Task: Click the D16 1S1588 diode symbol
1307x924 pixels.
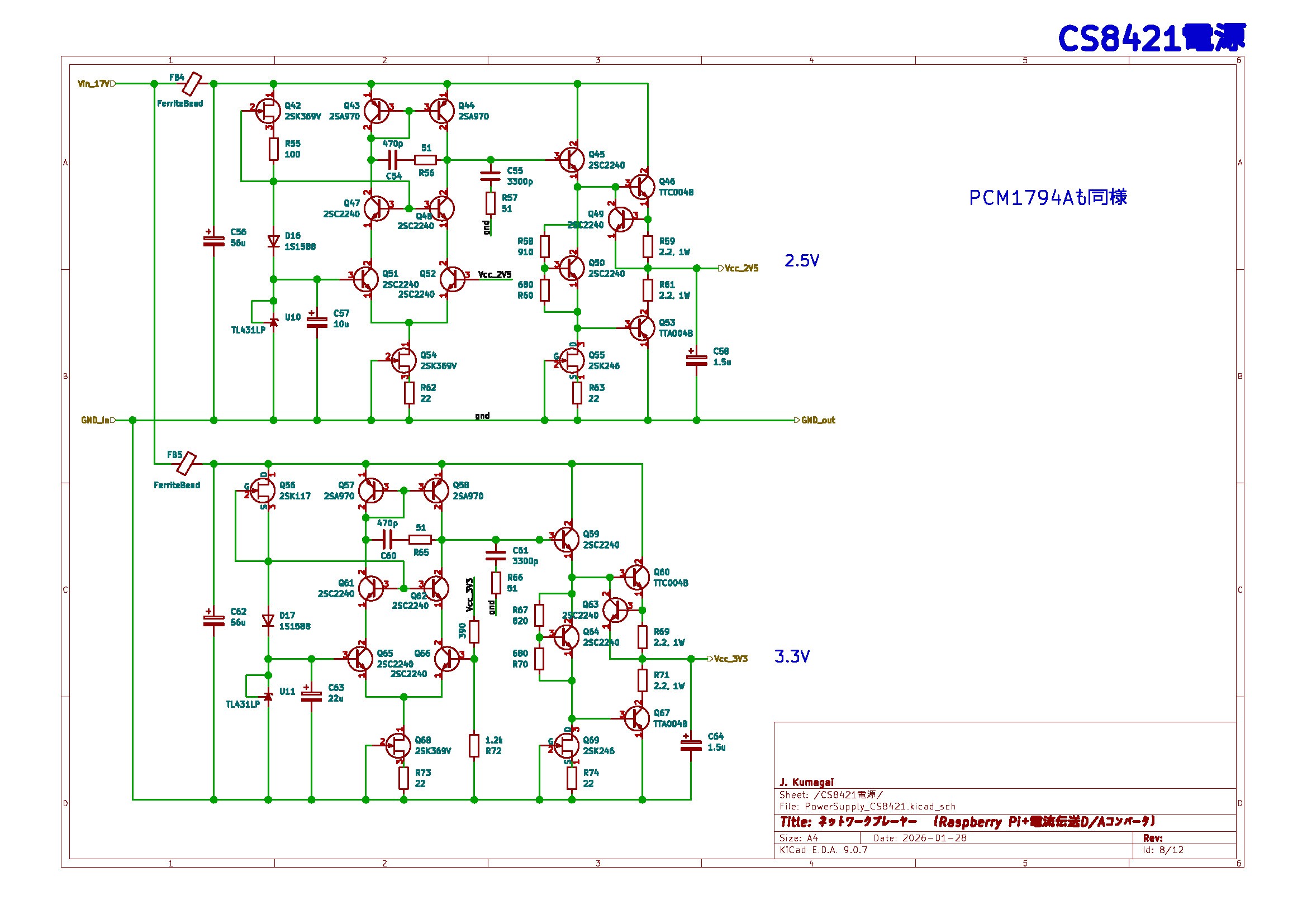Action: coord(273,241)
